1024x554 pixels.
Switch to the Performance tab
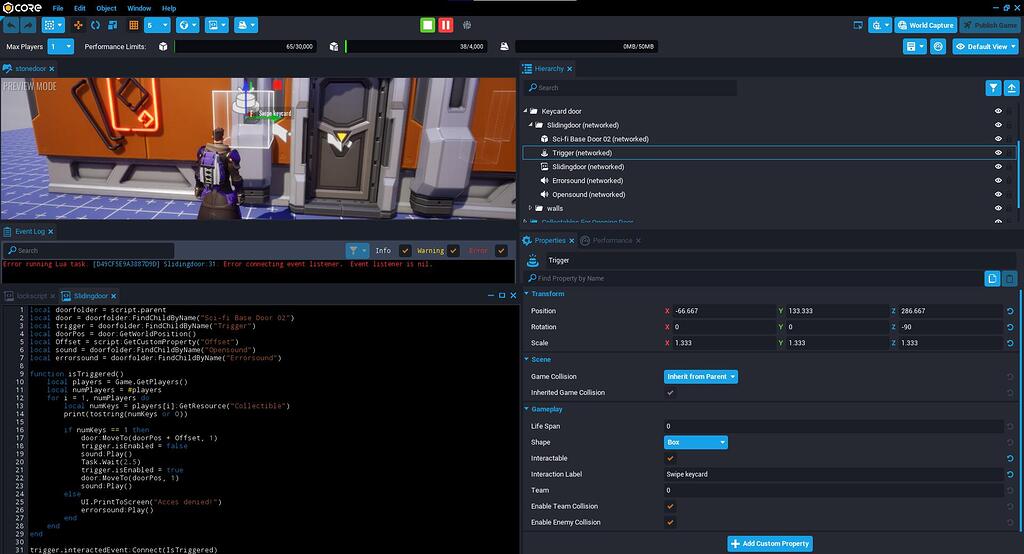pos(611,240)
